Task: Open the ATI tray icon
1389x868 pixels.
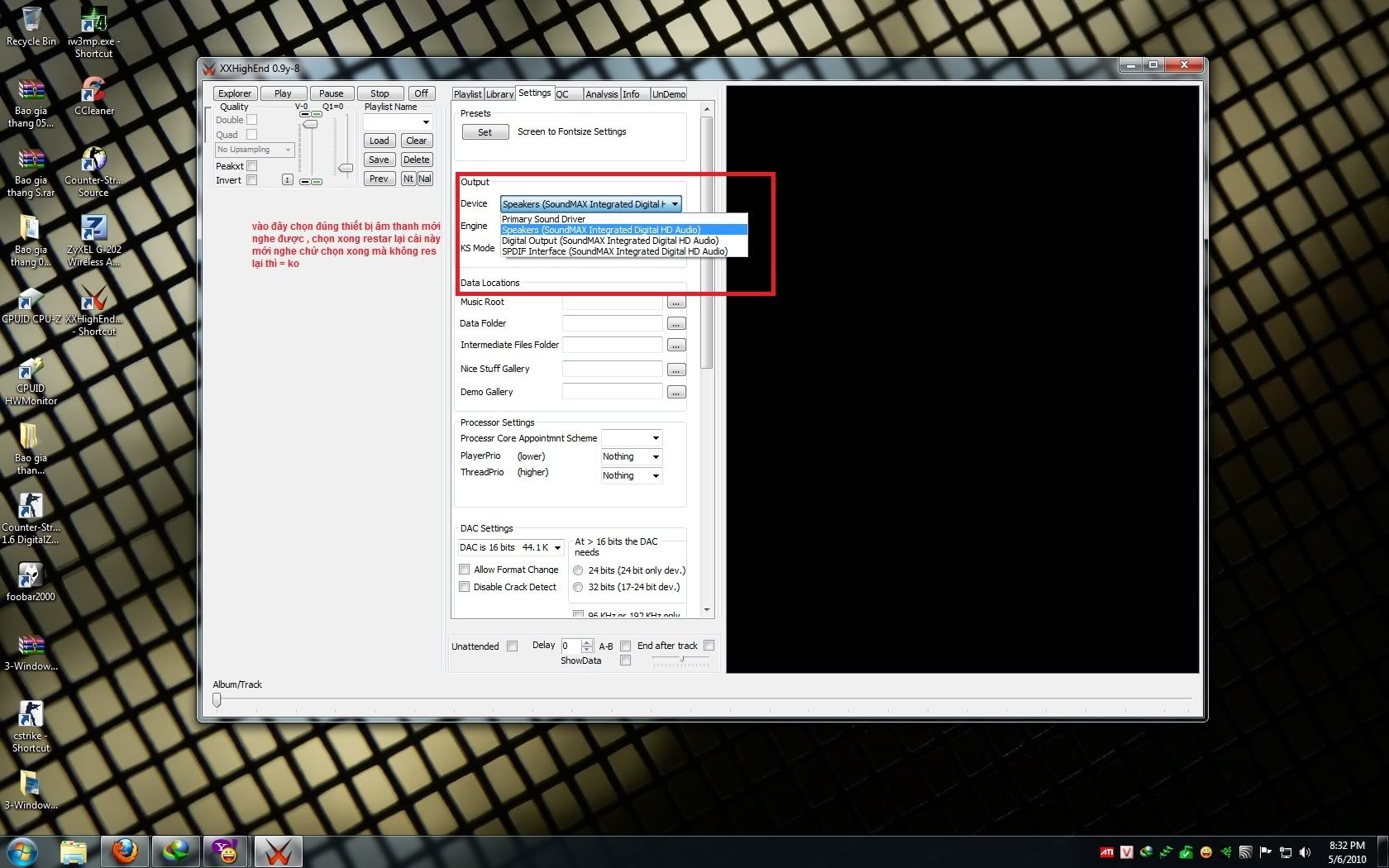Action: (x=1106, y=852)
